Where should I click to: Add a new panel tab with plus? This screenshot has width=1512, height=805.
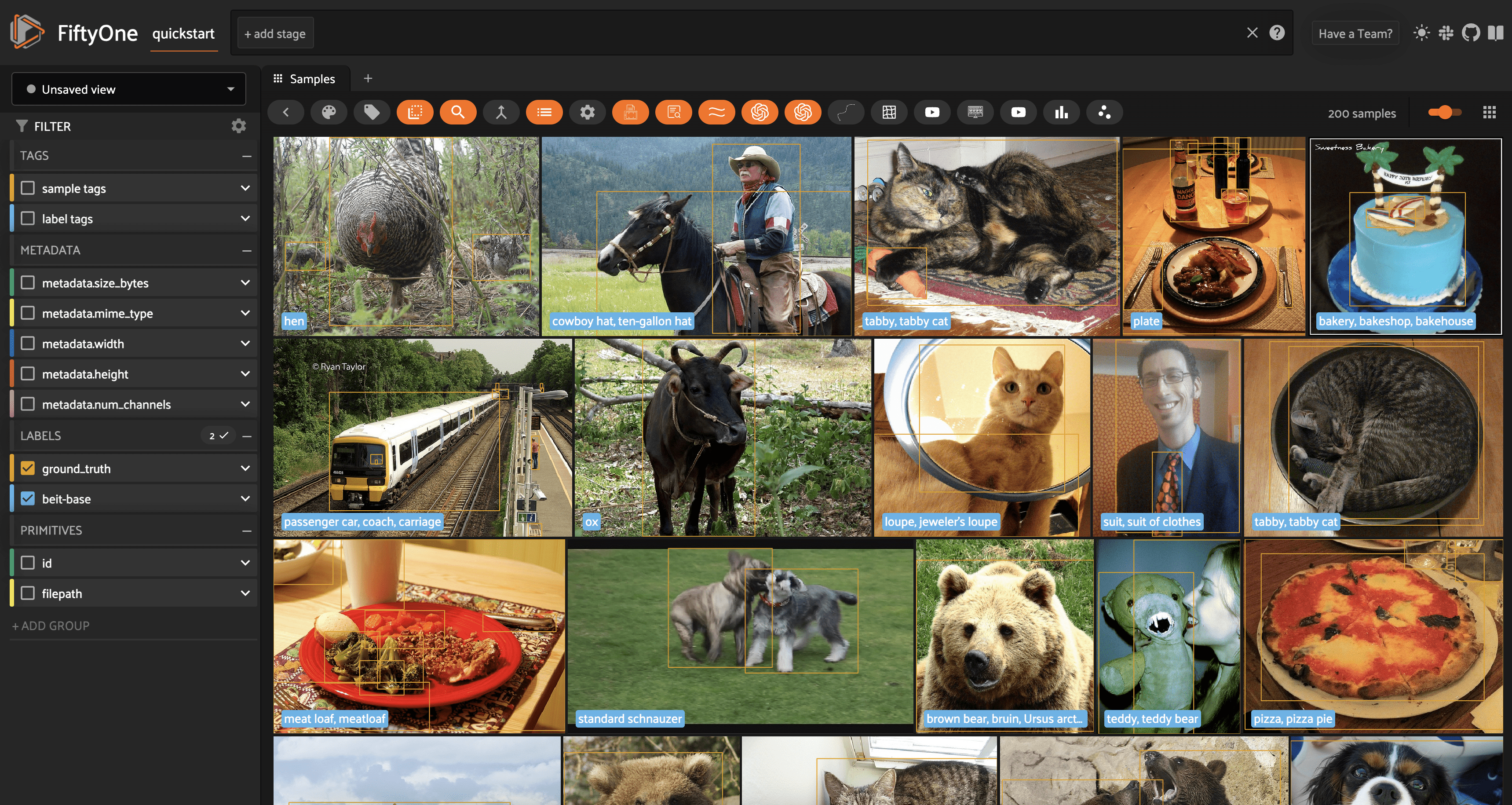368,79
